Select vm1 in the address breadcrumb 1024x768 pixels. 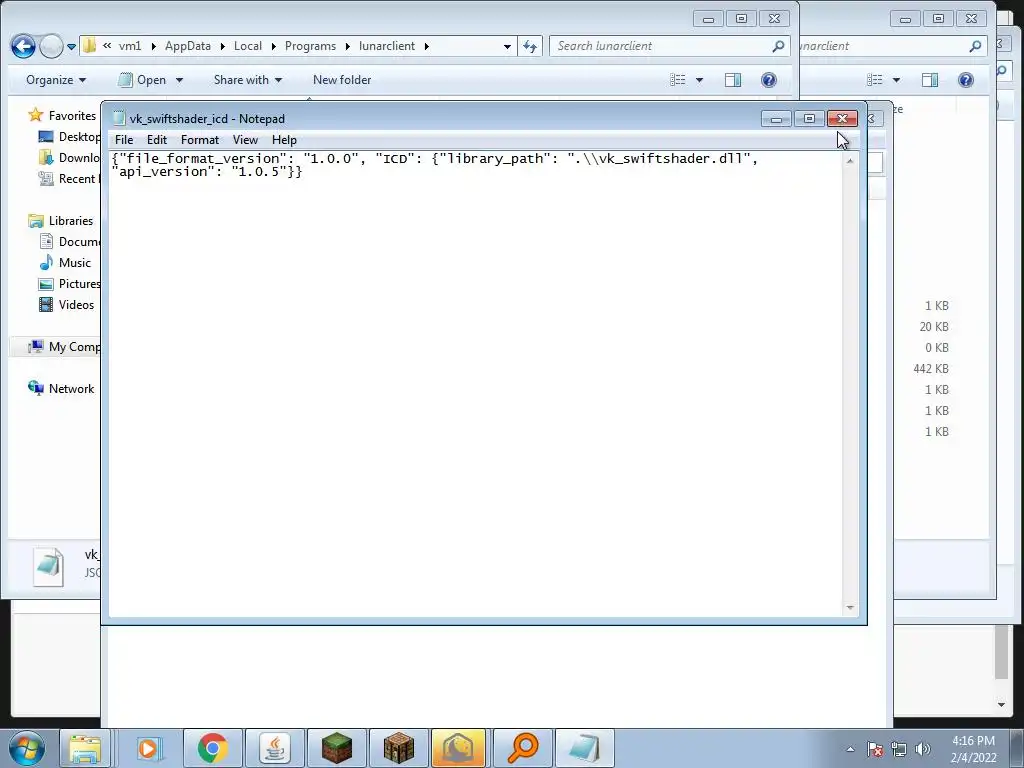click(130, 46)
